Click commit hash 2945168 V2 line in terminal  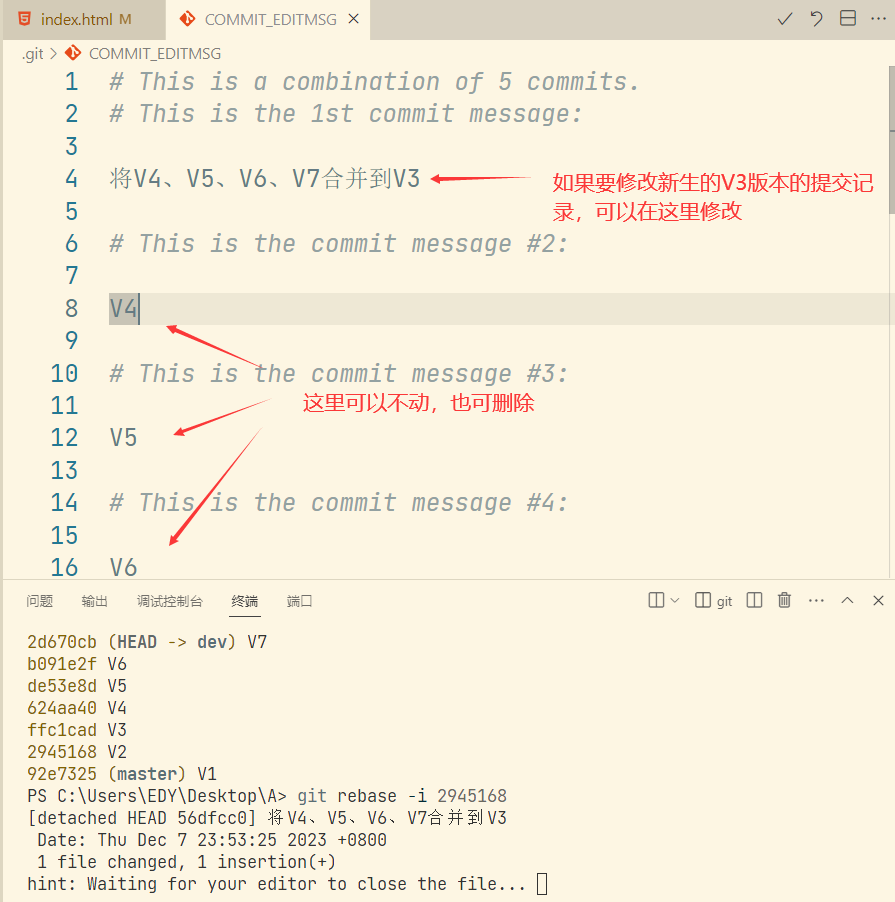point(77,752)
